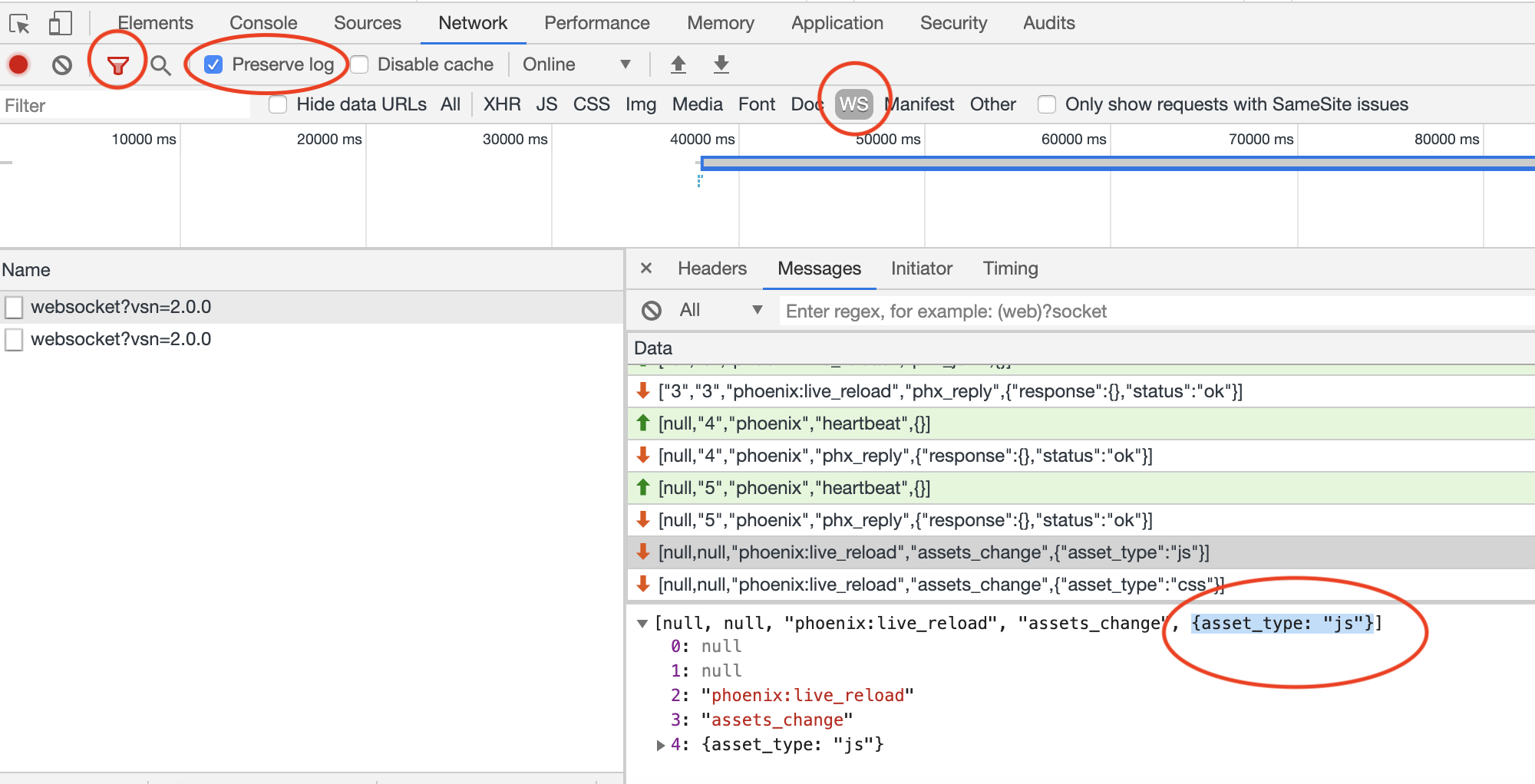This screenshot has width=1535, height=784.
Task: Click the Data column header
Action: [1081, 348]
